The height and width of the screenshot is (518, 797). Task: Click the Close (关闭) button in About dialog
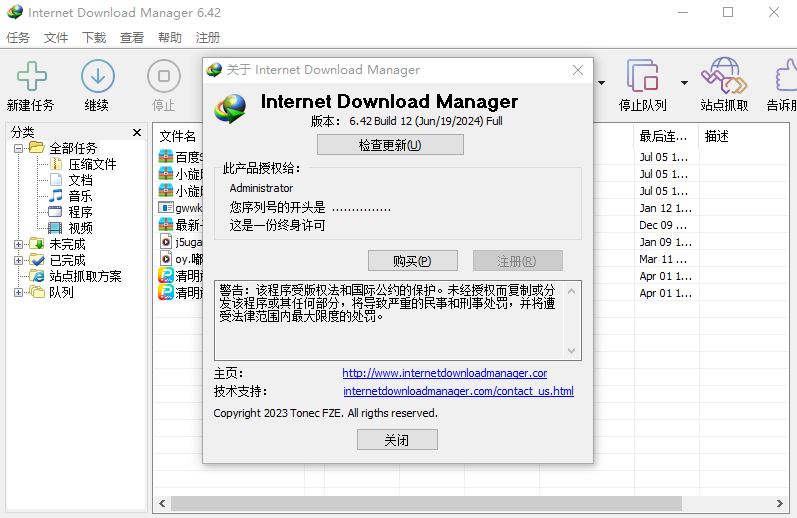tap(397, 440)
